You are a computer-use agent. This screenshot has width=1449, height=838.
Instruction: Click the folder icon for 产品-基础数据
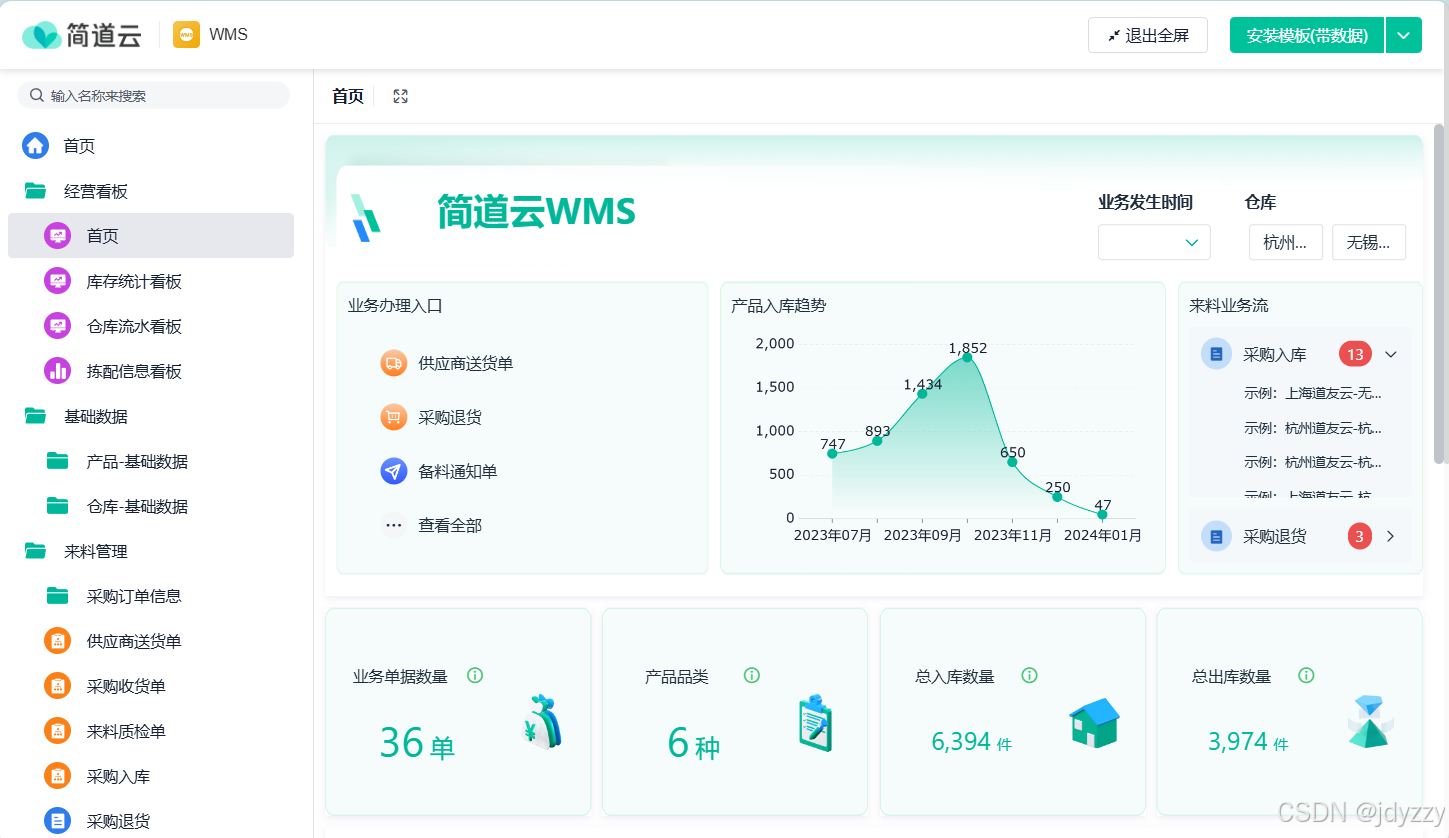[58, 461]
